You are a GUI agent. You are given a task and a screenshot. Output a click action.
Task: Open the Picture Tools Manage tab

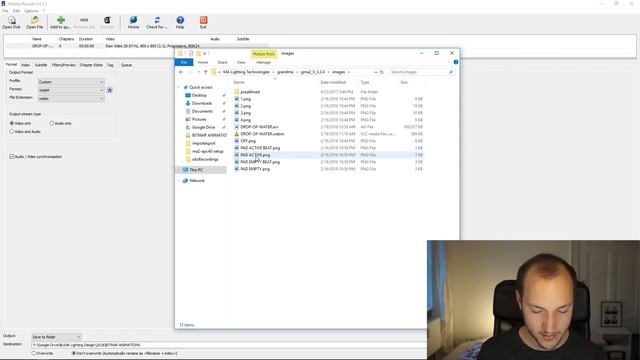coord(264,62)
